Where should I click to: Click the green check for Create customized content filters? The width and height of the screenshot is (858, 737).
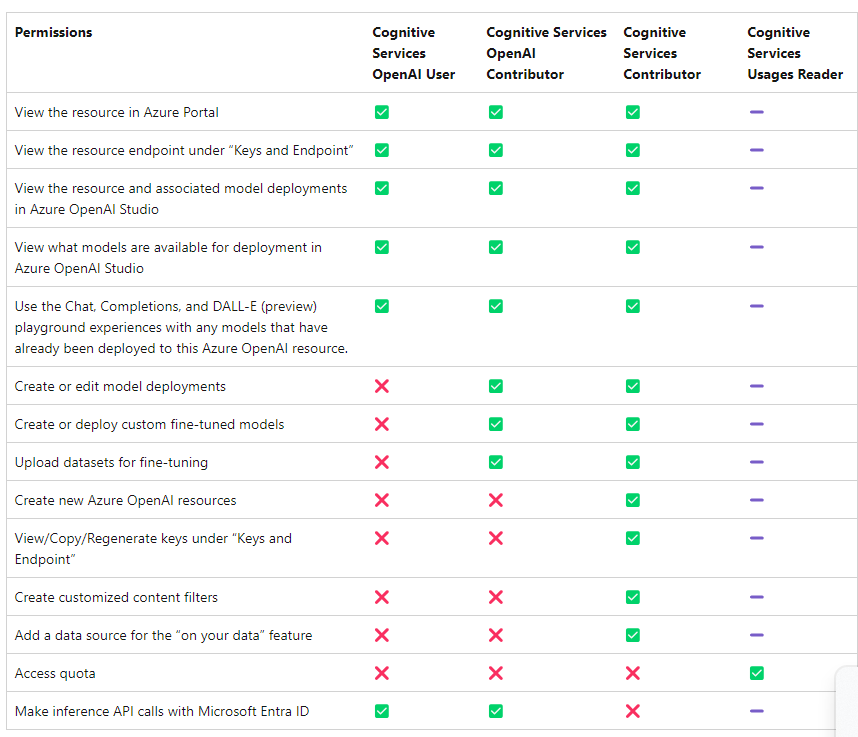(x=633, y=597)
